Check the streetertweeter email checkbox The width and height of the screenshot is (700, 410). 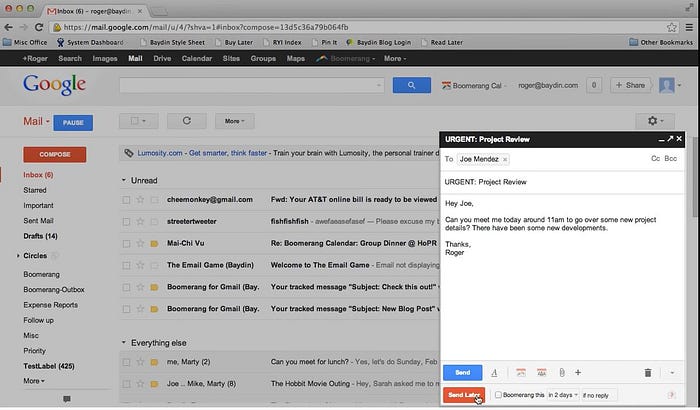[x=126, y=222]
